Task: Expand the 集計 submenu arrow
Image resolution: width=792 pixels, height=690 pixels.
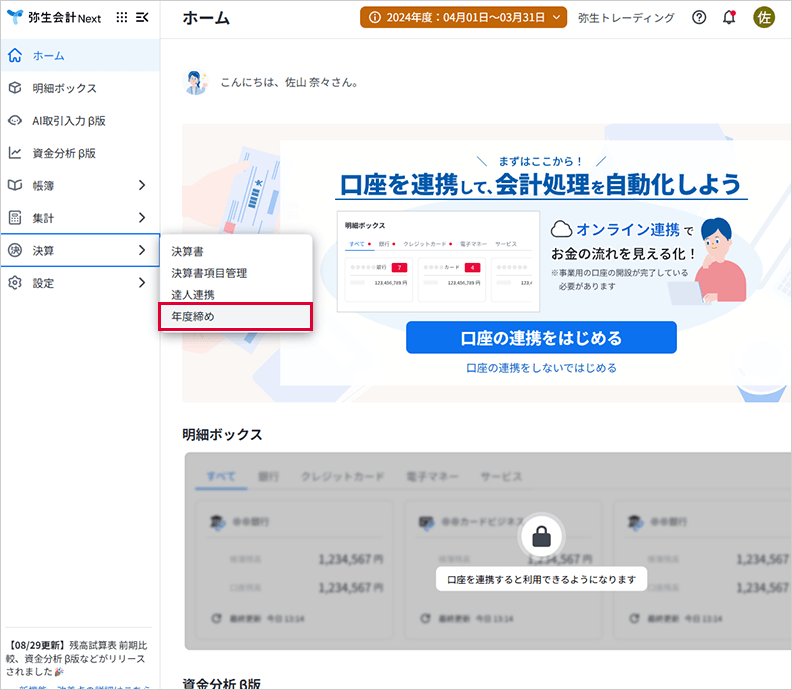Action: tap(141, 218)
